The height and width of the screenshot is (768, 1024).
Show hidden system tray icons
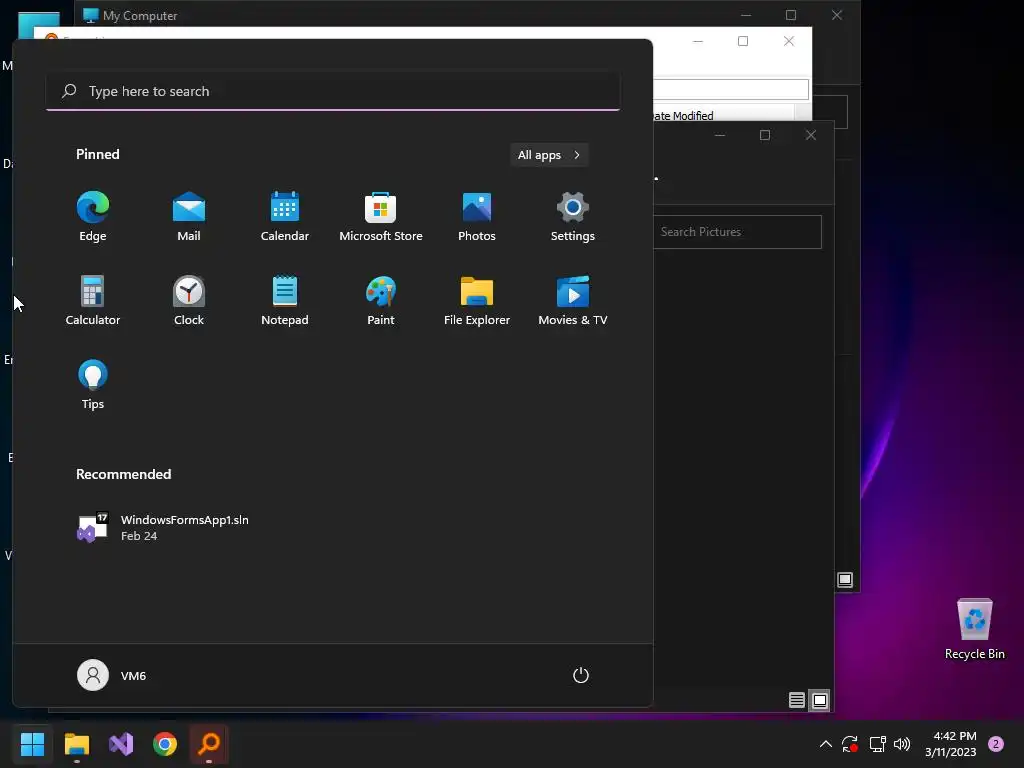tap(825, 744)
